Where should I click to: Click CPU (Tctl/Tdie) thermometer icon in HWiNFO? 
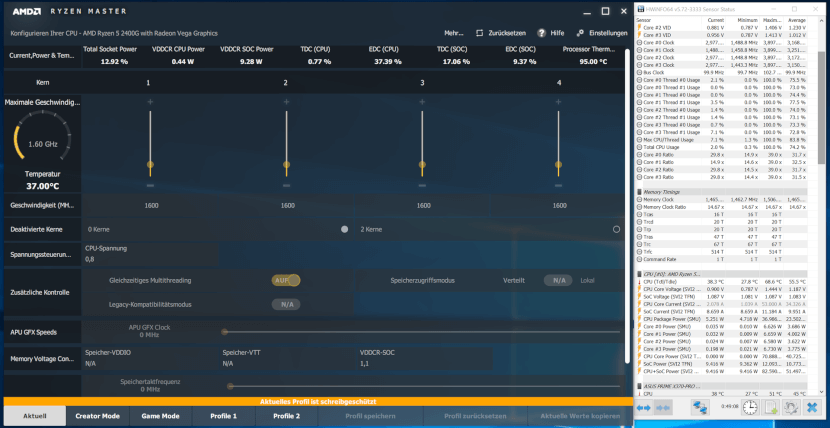(640, 282)
